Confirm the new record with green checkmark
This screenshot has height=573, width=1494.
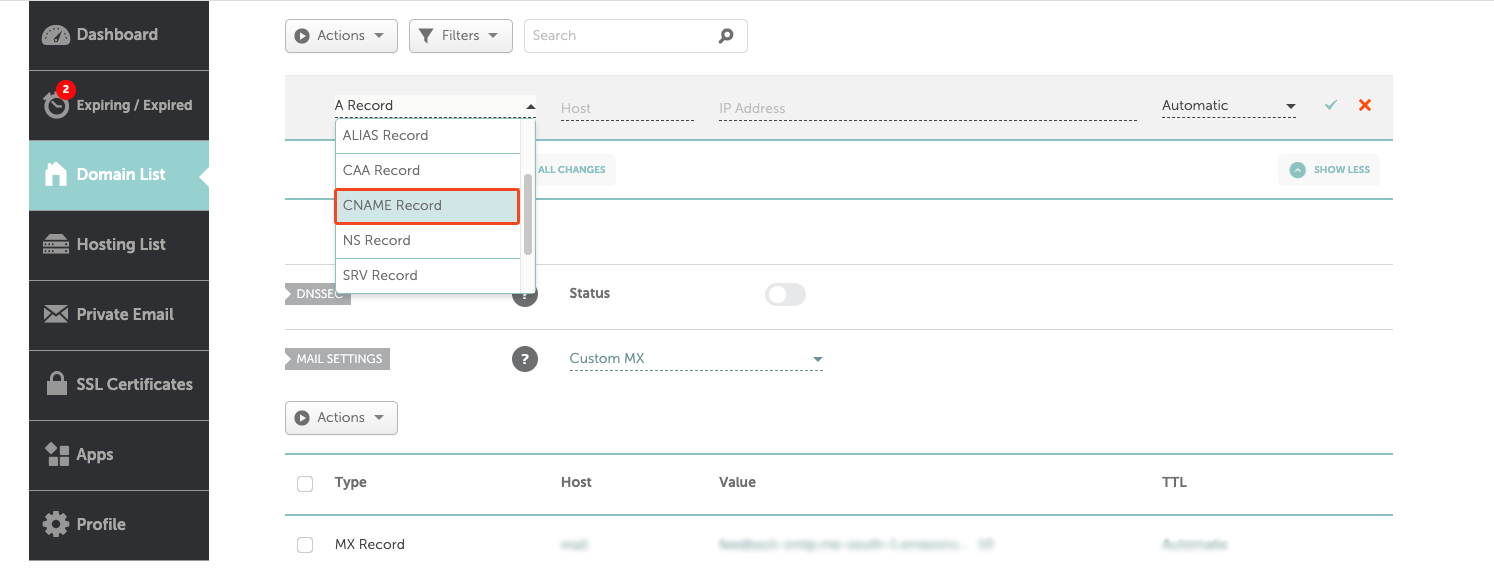click(x=1331, y=105)
